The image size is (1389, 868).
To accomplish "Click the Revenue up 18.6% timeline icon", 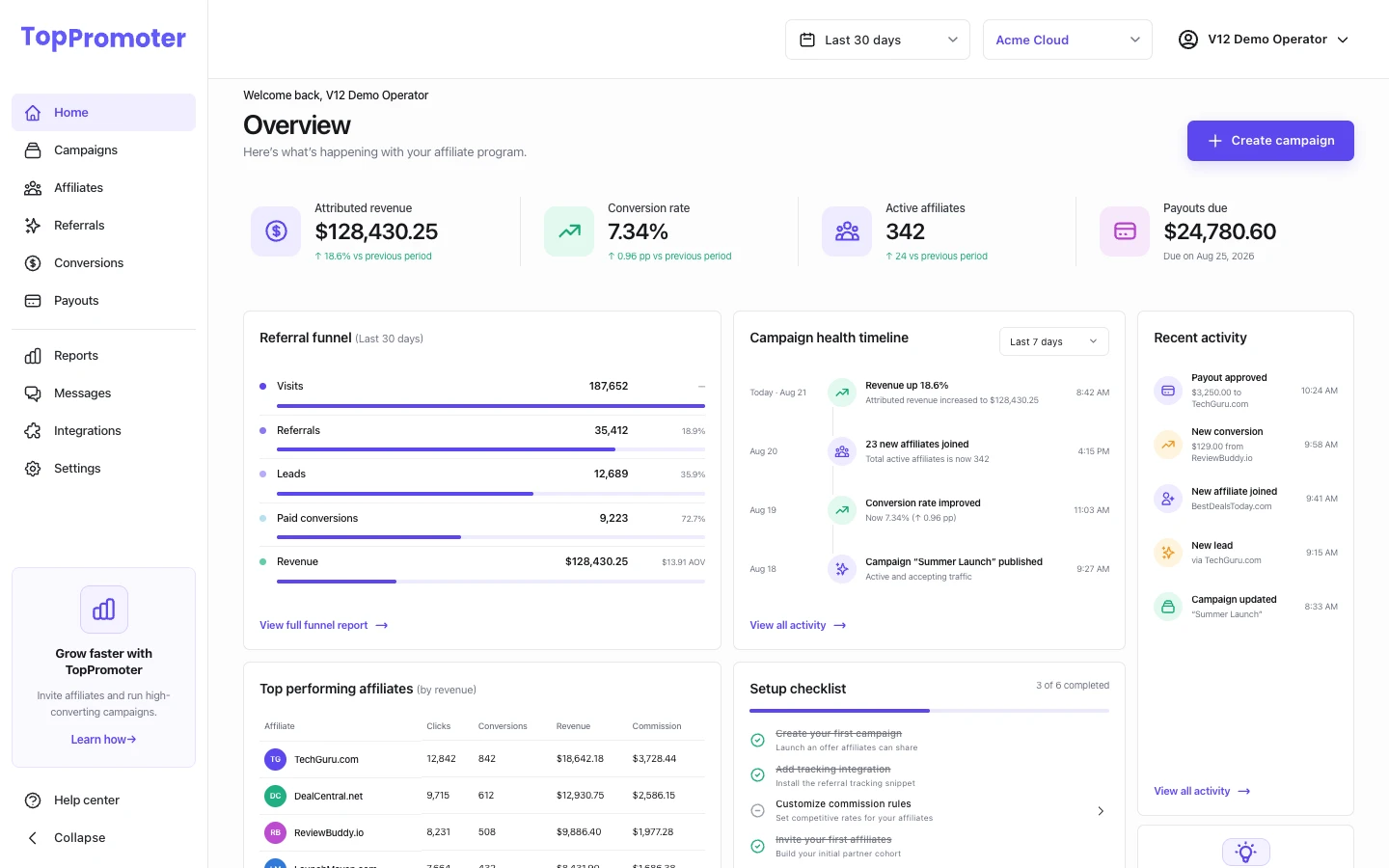I will 842,393.
